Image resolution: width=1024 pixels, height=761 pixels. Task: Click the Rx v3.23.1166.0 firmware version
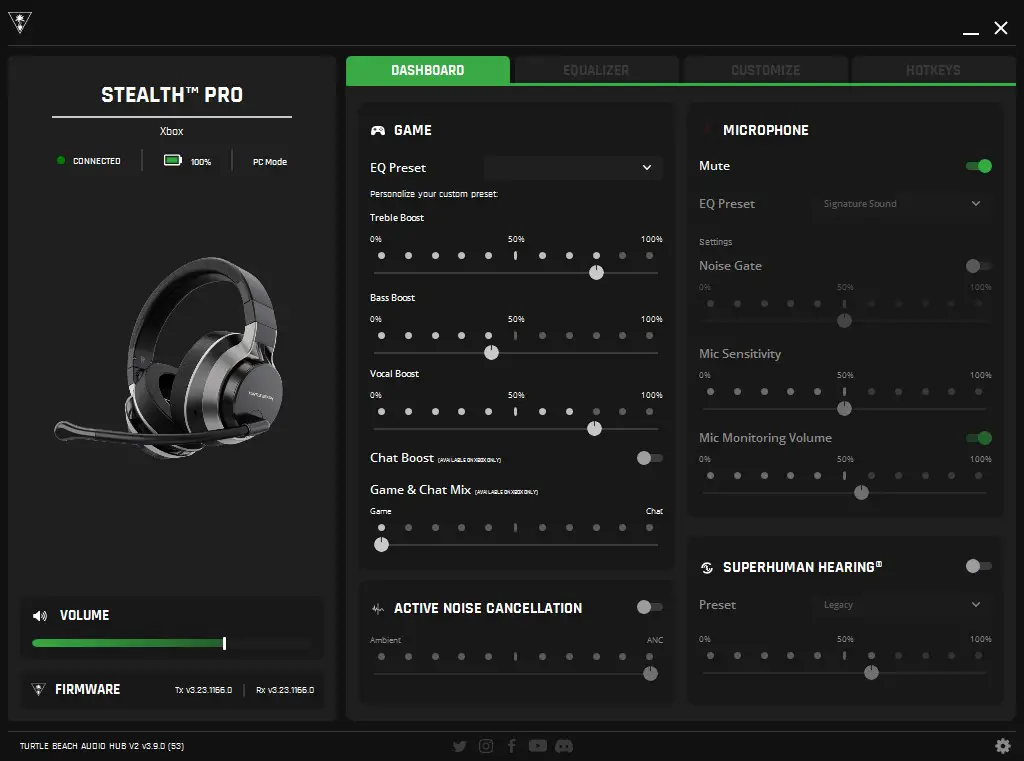pyautogui.click(x=285, y=690)
